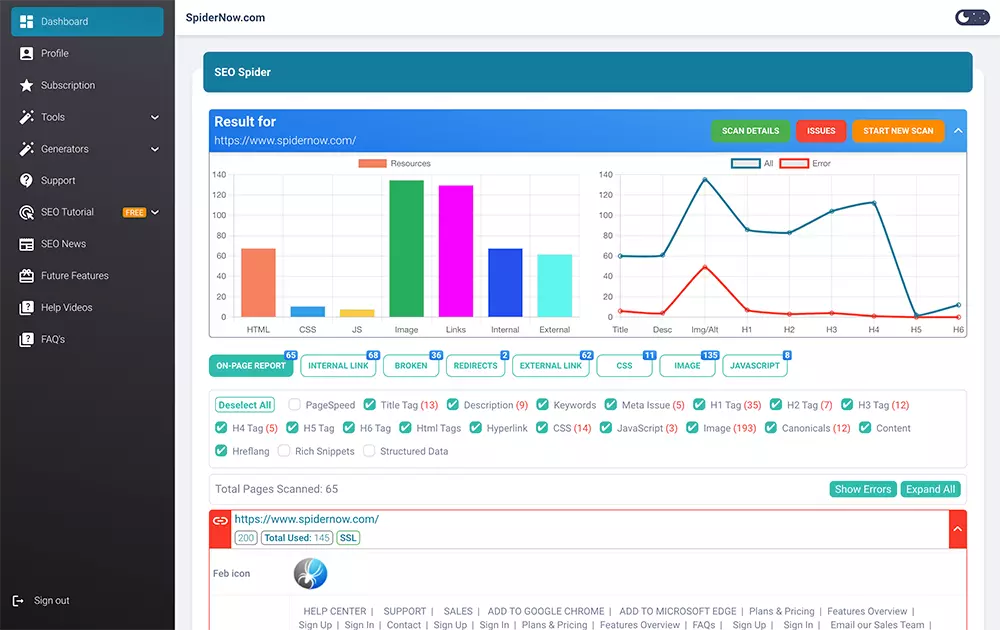
Task: Switch to Internal Link tab
Action: click(x=338, y=366)
